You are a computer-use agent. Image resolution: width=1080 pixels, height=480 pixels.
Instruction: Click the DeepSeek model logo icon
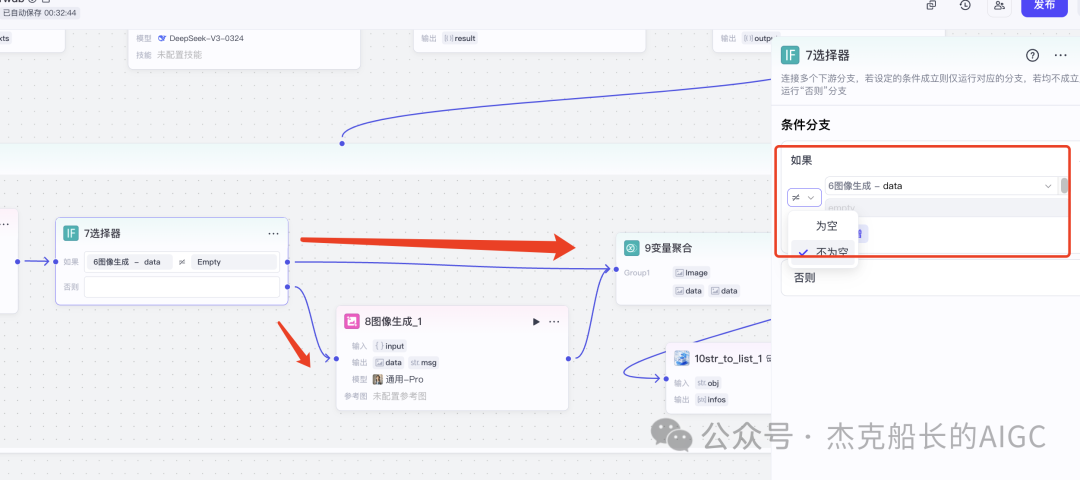[162, 39]
